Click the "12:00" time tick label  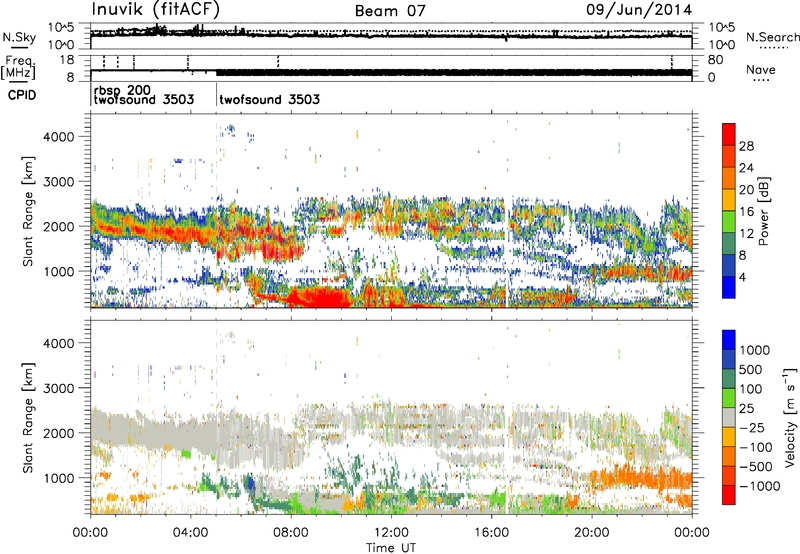pyautogui.click(x=391, y=533)
